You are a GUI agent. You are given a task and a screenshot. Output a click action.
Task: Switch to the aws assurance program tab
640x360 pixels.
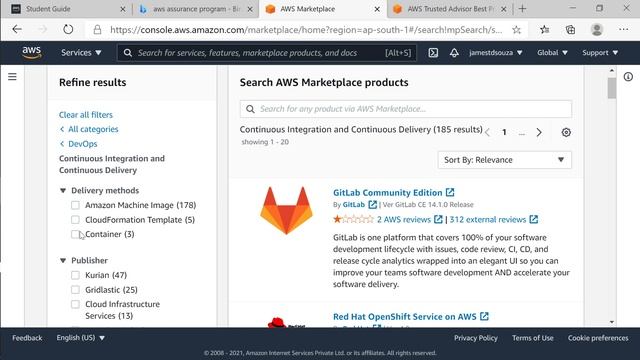pyautogui.click(x=197, y=9)
